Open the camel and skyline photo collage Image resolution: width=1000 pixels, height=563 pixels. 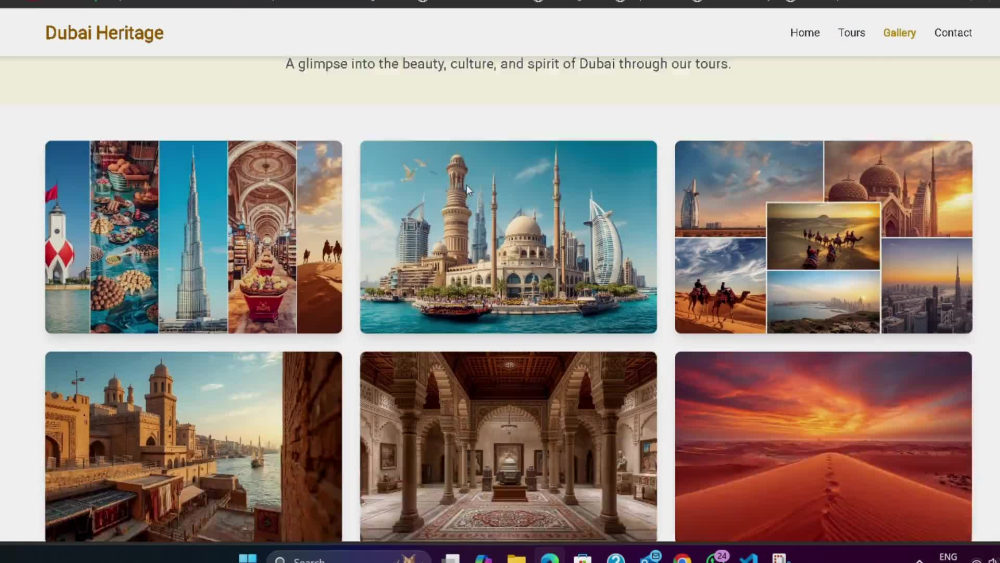823,237
